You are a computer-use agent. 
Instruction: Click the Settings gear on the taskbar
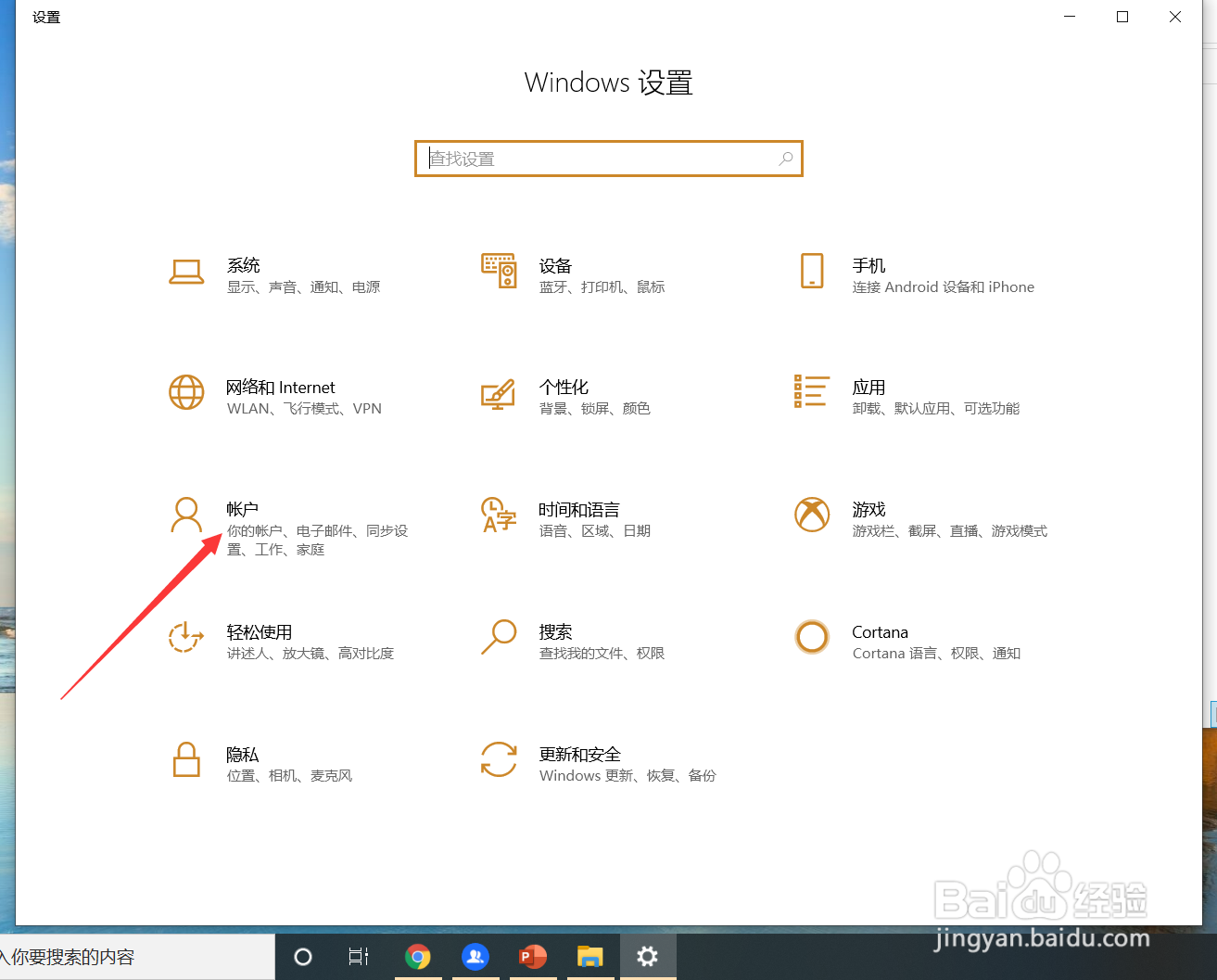tap(648, 957)
